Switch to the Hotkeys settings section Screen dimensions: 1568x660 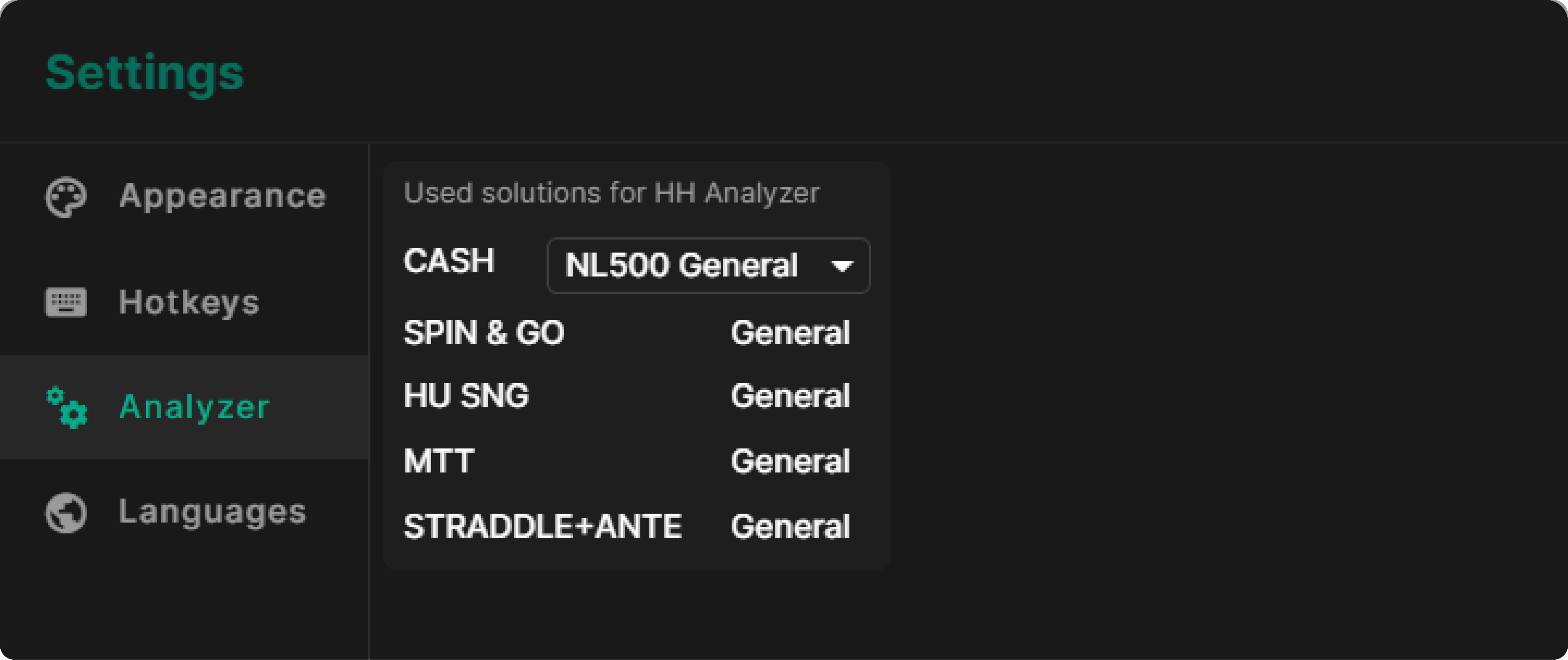pyautogui.click(x=184, y=302)
